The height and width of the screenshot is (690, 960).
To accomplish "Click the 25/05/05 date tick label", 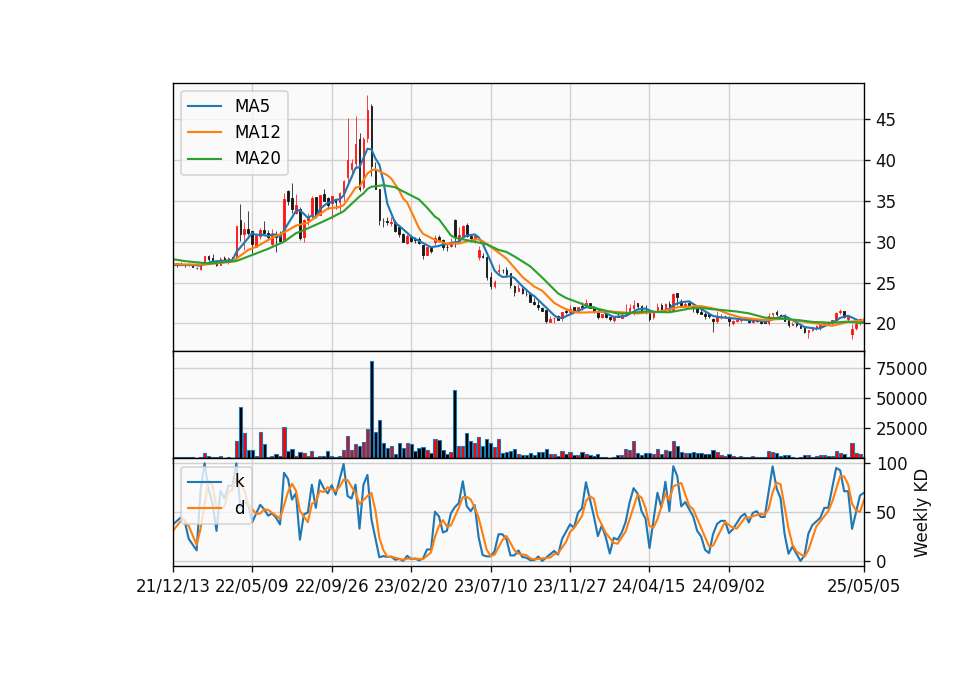I will click(864, 586).
